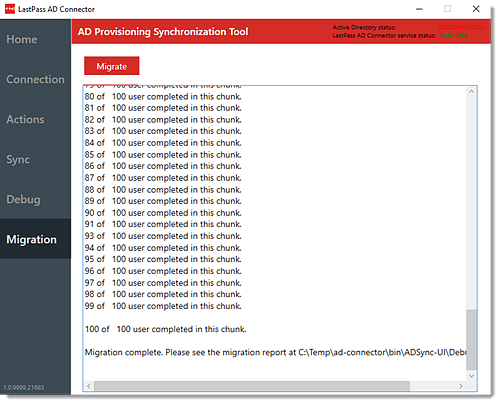This screenshot has height=404, width=500.
Task: Click the horizontal scrollbar thumb
Action: click(252, 386)
